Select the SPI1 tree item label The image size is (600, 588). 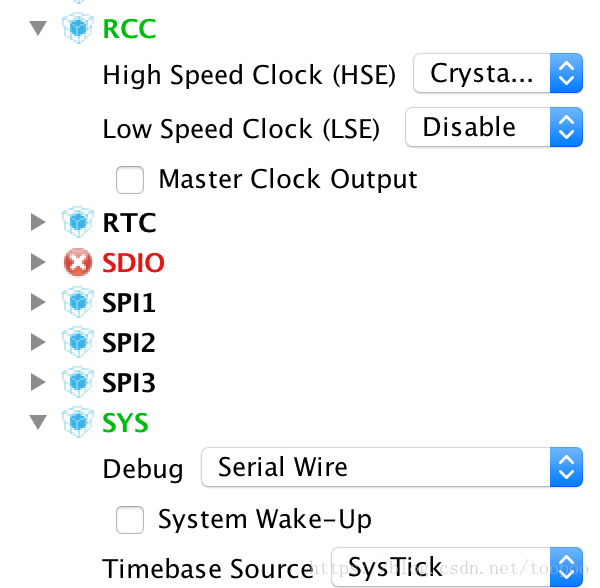(129, 302)
